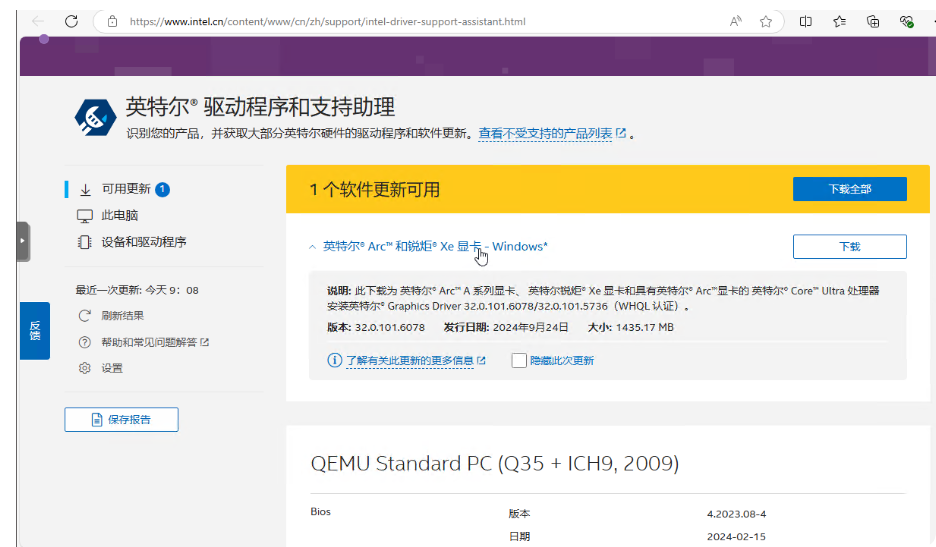Viewport: 936px width, 547px height.
Task: View site info via lock icon
Action: [x=112, y=21]
